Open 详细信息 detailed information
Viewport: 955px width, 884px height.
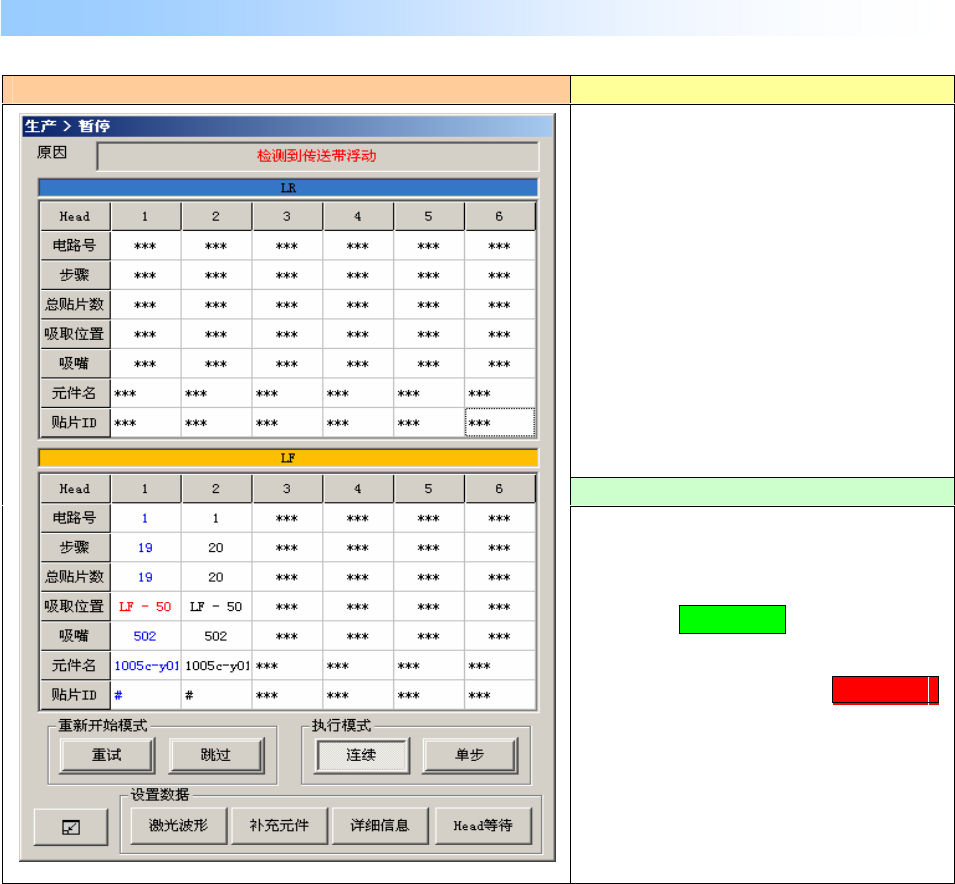380,826
